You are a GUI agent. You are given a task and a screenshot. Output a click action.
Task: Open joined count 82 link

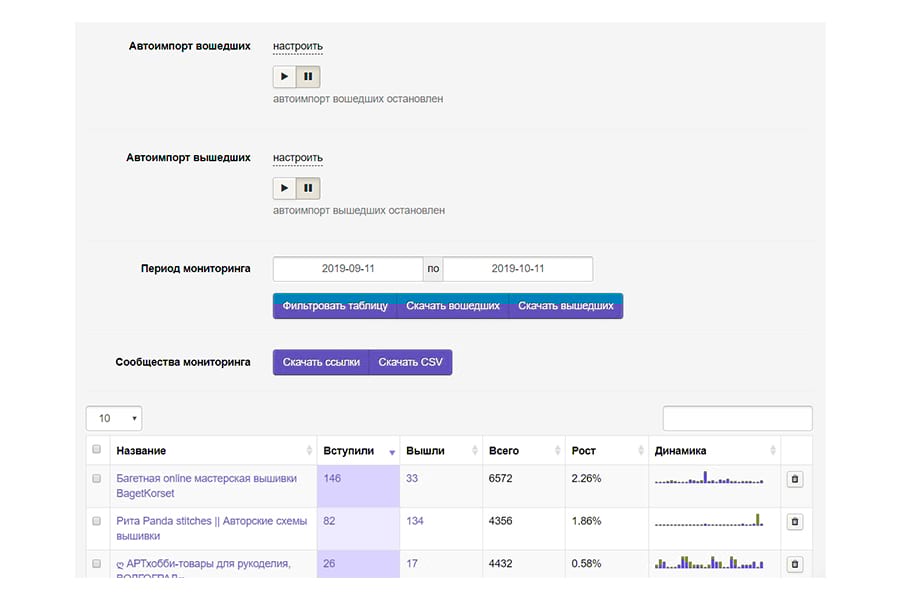pyautogui.click(x=329, y=521)
